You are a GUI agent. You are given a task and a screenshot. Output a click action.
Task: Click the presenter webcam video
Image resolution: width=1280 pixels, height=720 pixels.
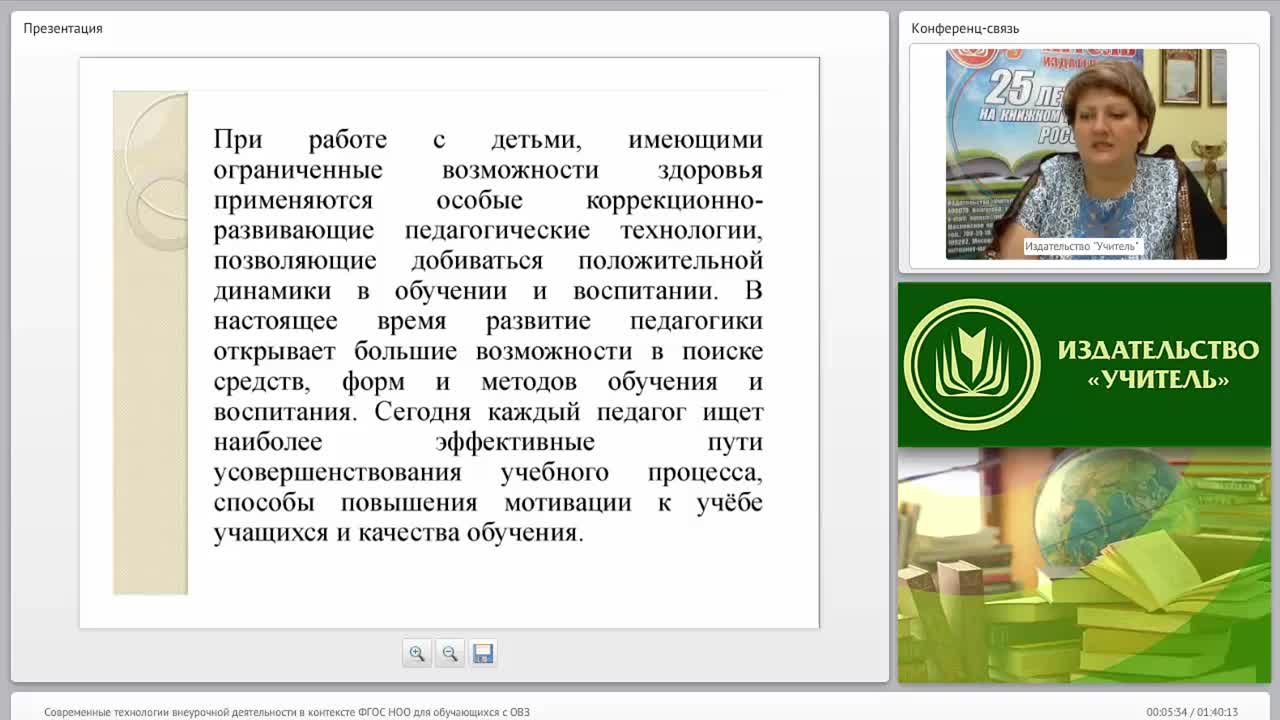pos(1086,154)
